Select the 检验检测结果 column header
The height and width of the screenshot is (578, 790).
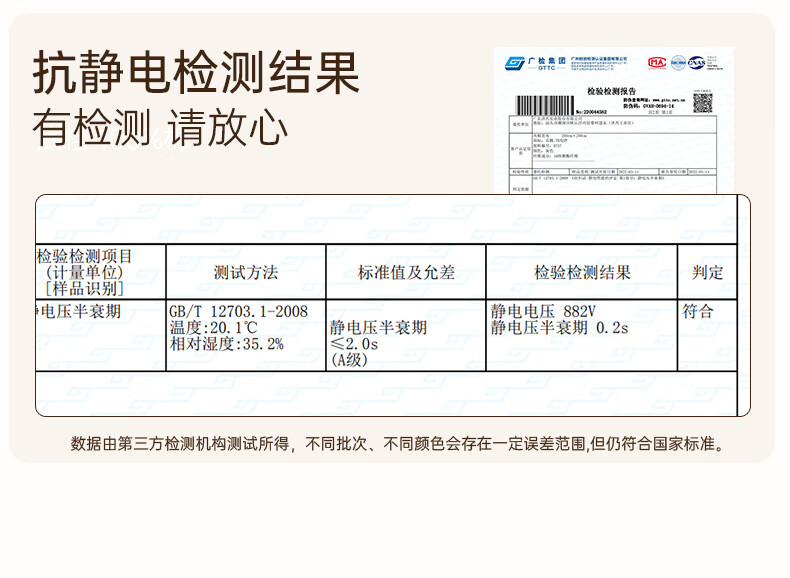tap(582, 273)
